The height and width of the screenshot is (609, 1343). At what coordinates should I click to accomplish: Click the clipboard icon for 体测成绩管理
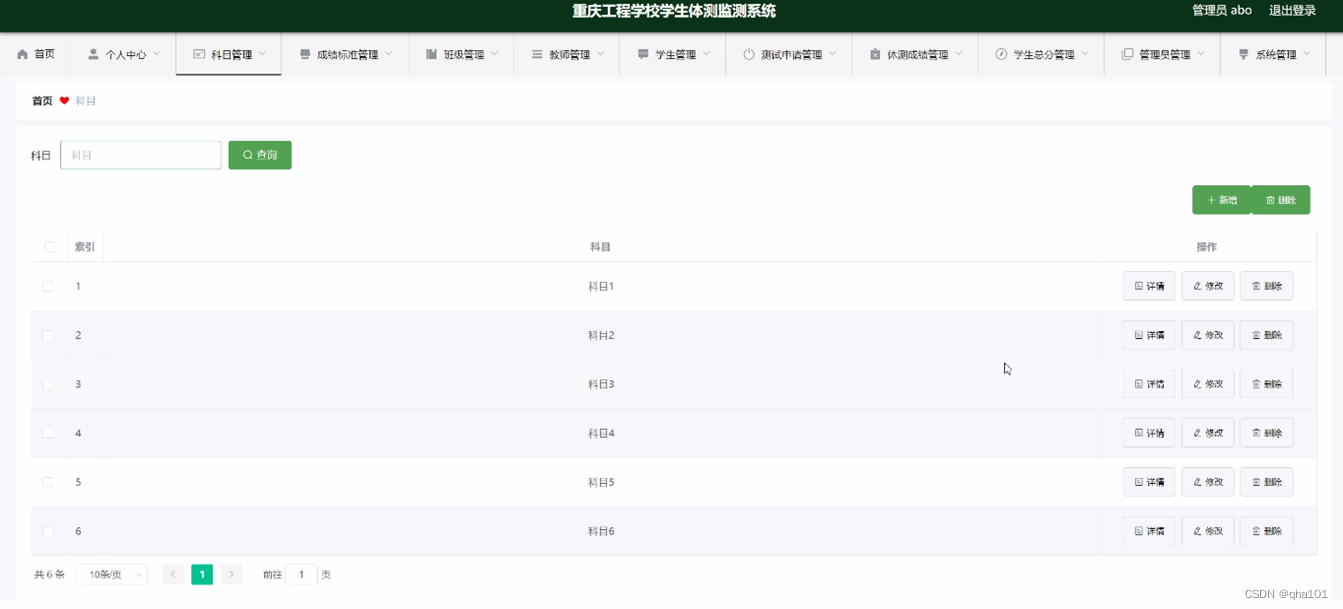pyautogui.click(x=875, y=54)
